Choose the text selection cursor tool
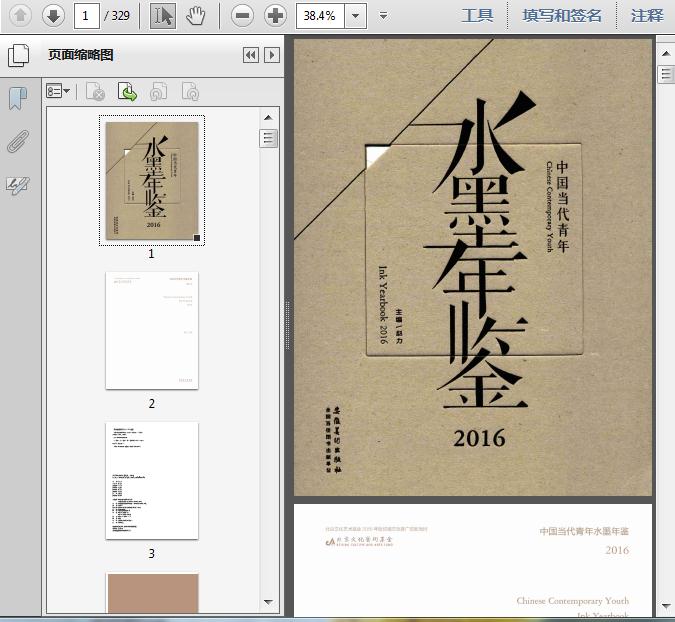This screenshot has width=675, height=622. click(x=163, y=16)
